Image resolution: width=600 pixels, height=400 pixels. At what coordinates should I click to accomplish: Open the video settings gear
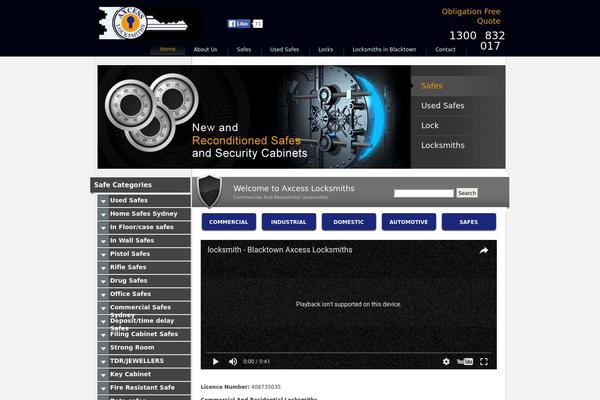coord(446,361)
